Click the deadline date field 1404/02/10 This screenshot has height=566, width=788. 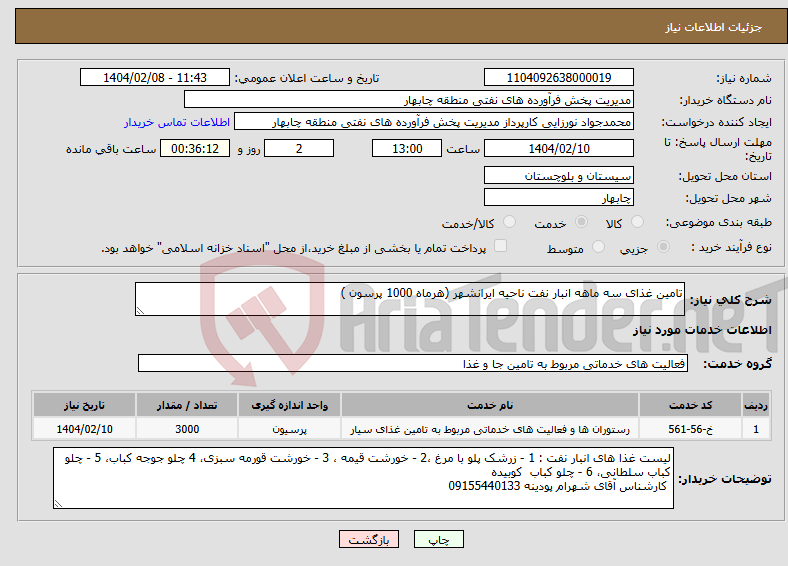[x=558, y=148]
